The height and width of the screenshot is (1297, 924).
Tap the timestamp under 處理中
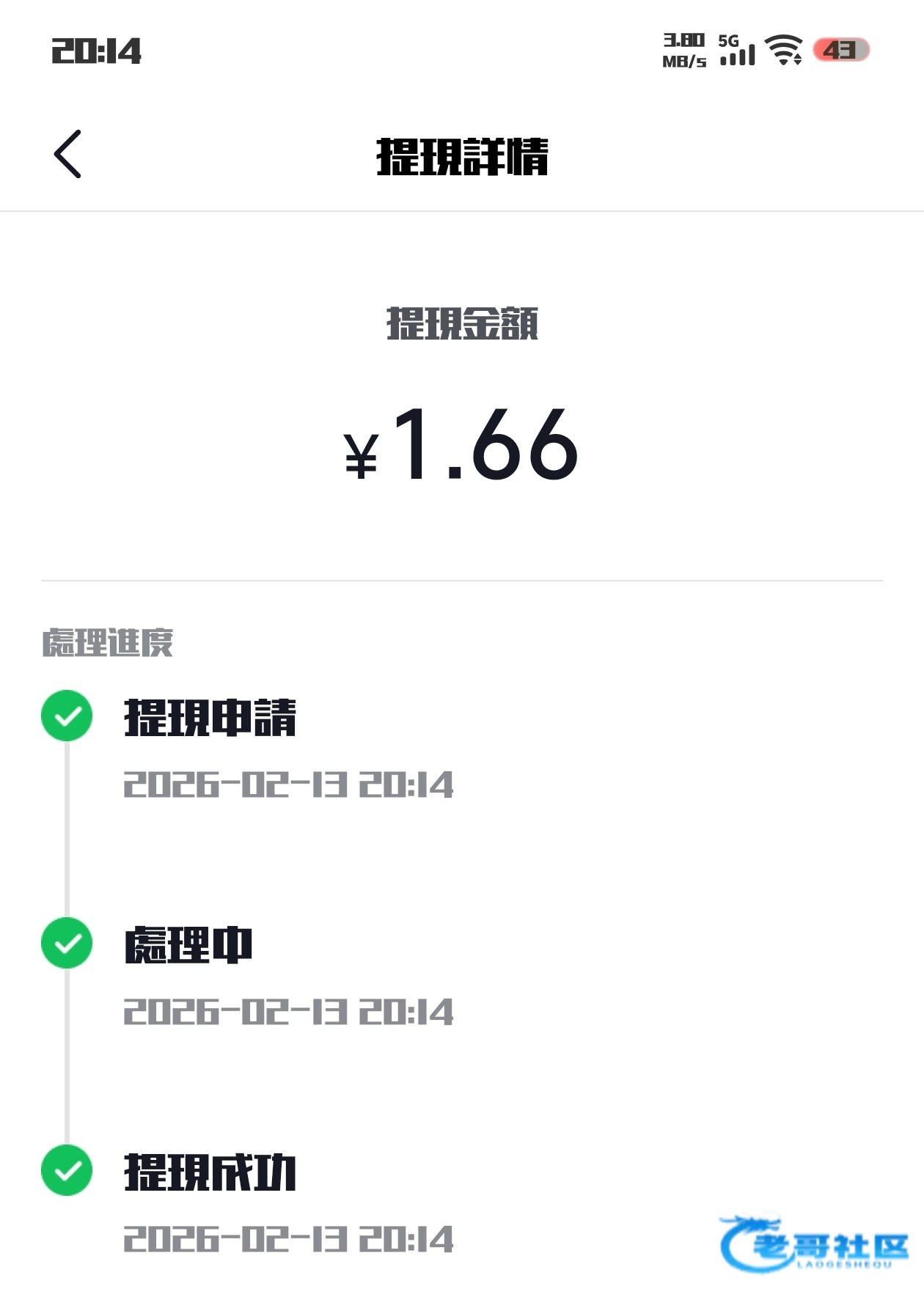tap(288, 1013)
